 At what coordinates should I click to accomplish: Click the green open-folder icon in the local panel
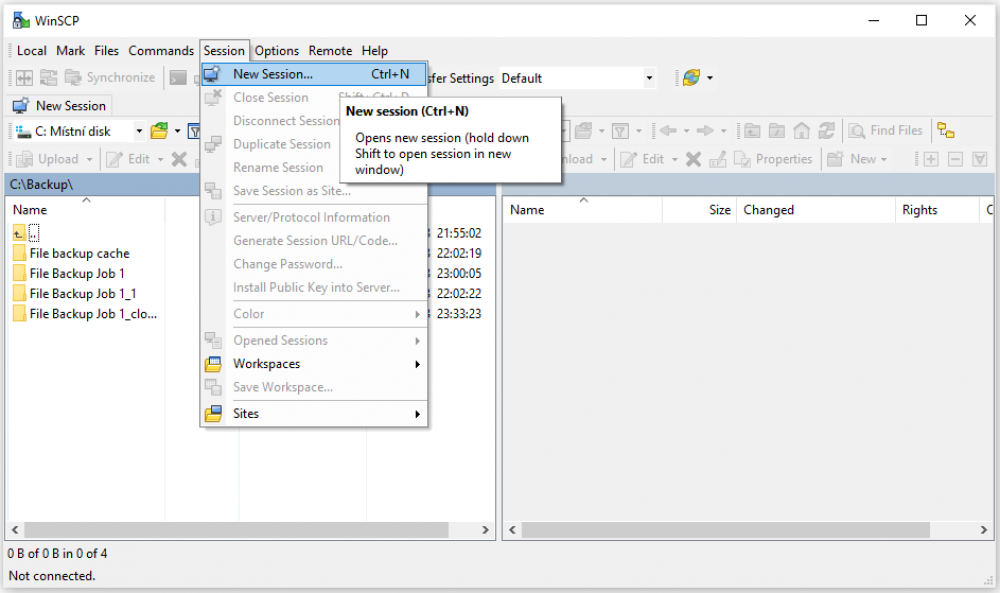[159, 131]
